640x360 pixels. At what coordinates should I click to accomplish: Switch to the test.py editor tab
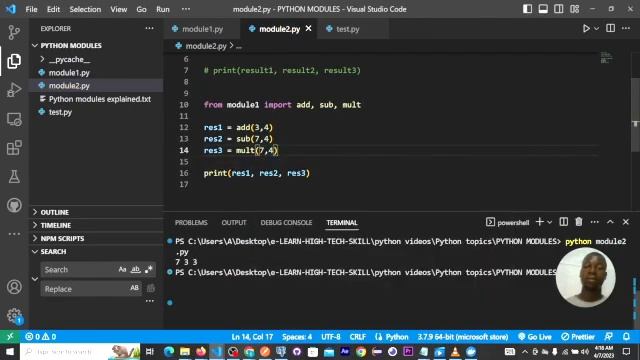pyautogui.click(x=348, y=29)
